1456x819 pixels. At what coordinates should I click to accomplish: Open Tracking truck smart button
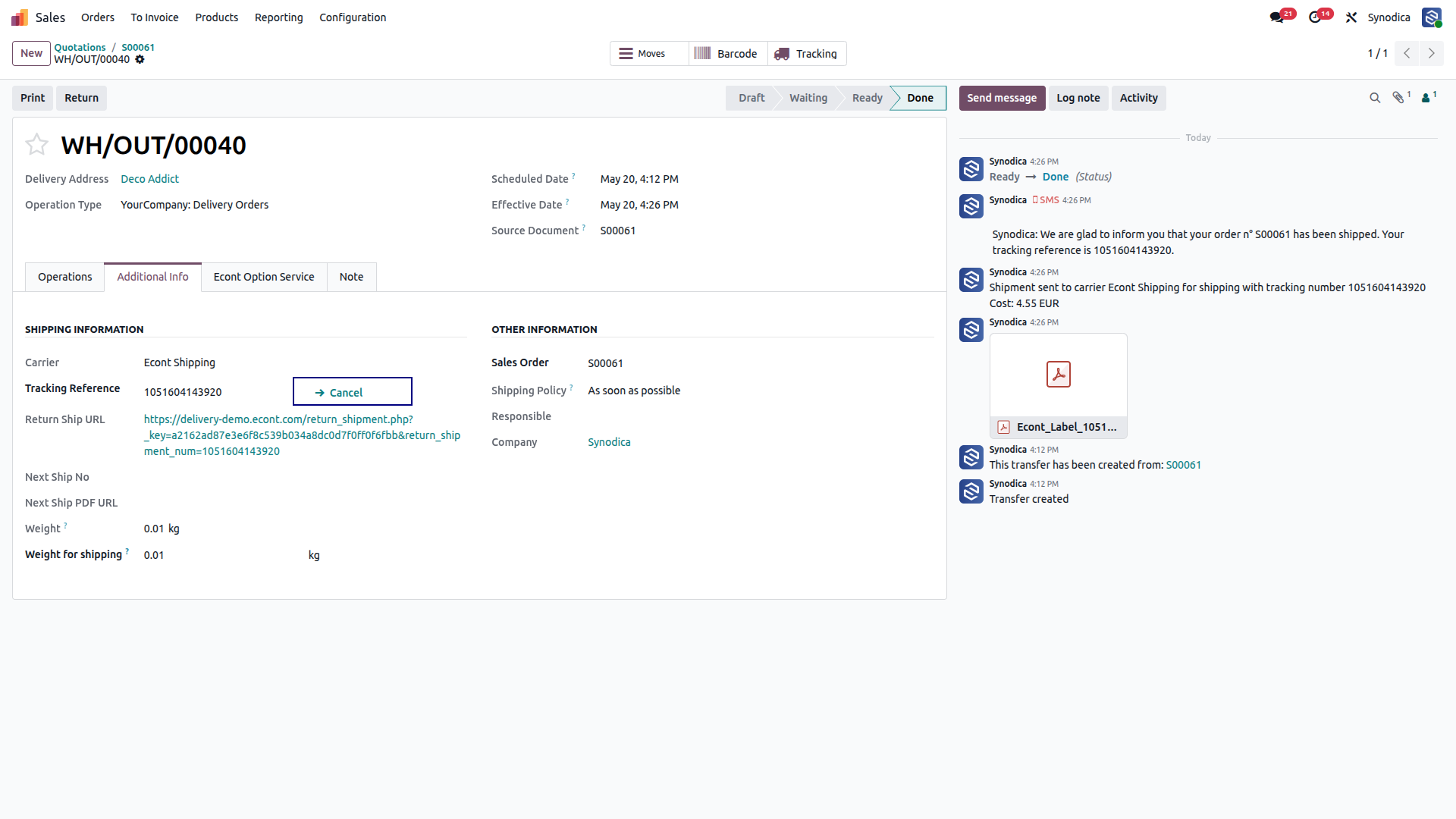[x=807, y=54]
